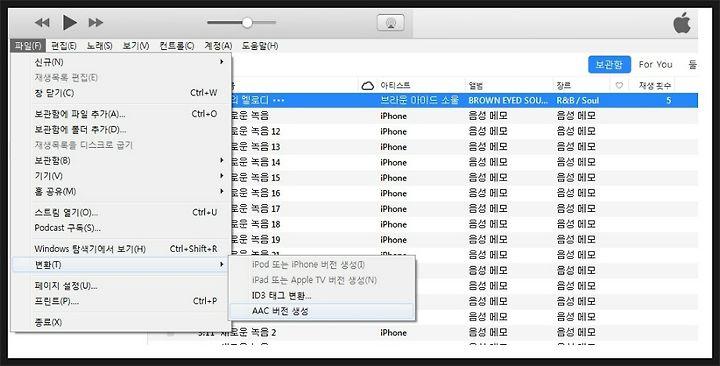
Task: Choose 보관함에 파일 추가(A)...
Action: [x=122, y=114]
